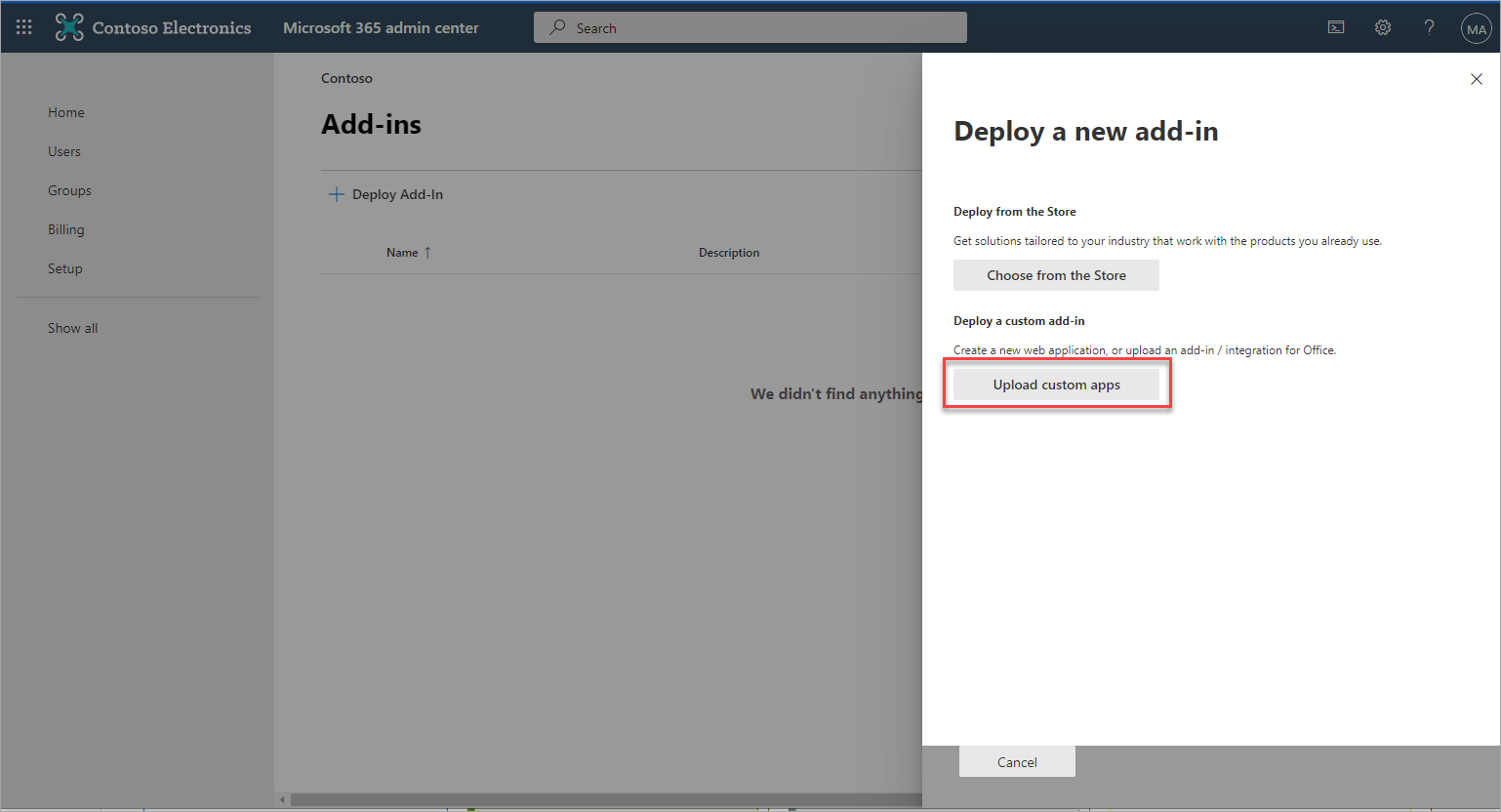Select Groups in the left navigation
The height and width of the screenshot is (812, 1501).
click(x=69, y=190)
